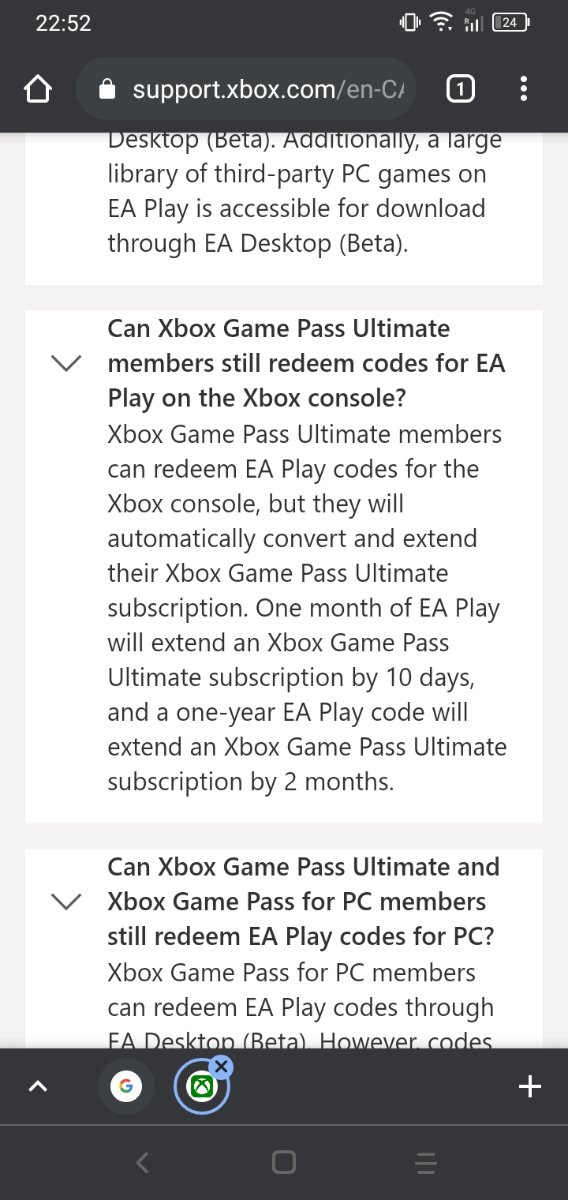Tap the Chrome home icon
The width and height of the screenshot is (568, 1200).
tap(37, 90)
